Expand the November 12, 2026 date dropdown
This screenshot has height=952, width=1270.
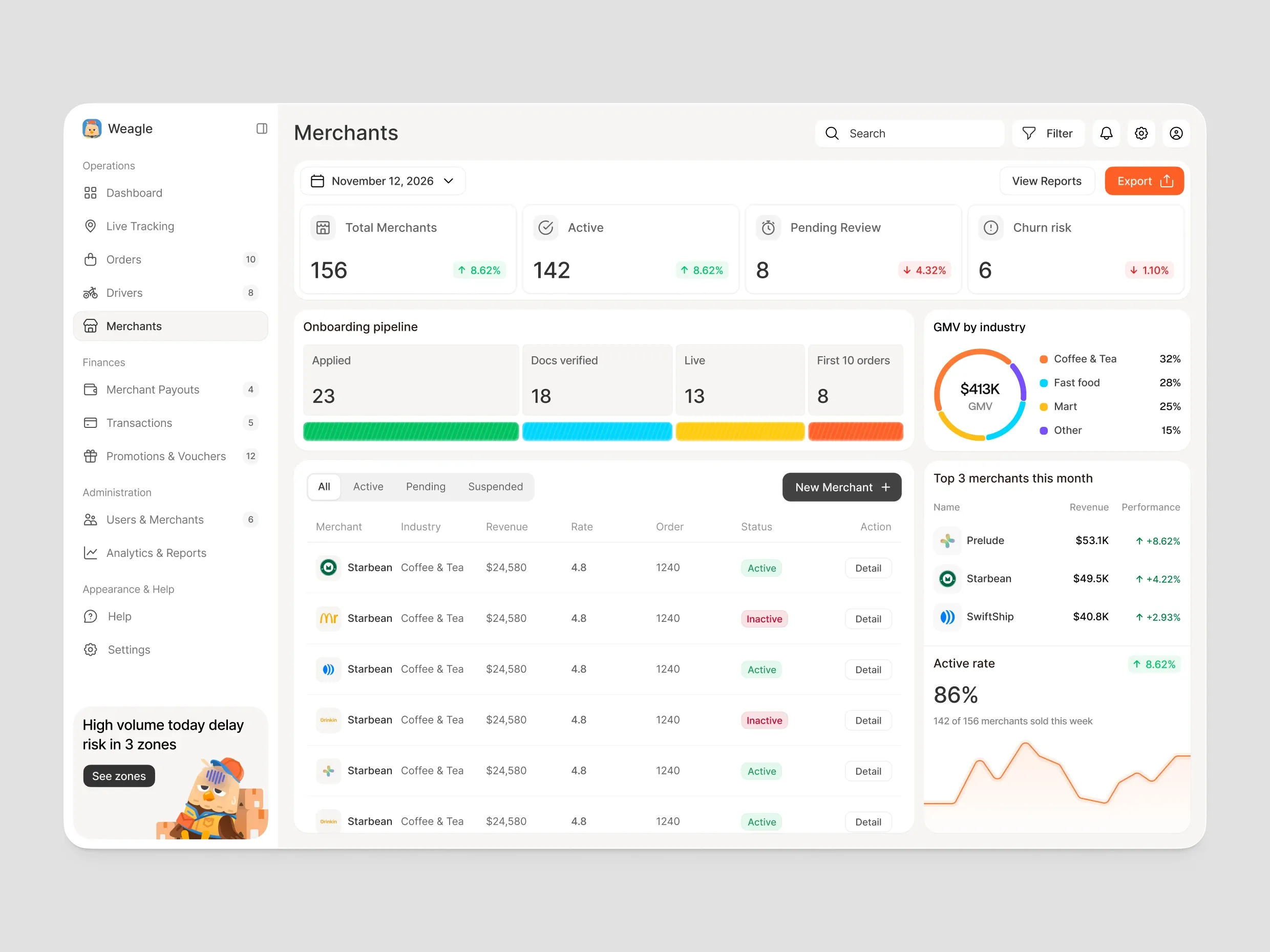(x=383, y=181)
